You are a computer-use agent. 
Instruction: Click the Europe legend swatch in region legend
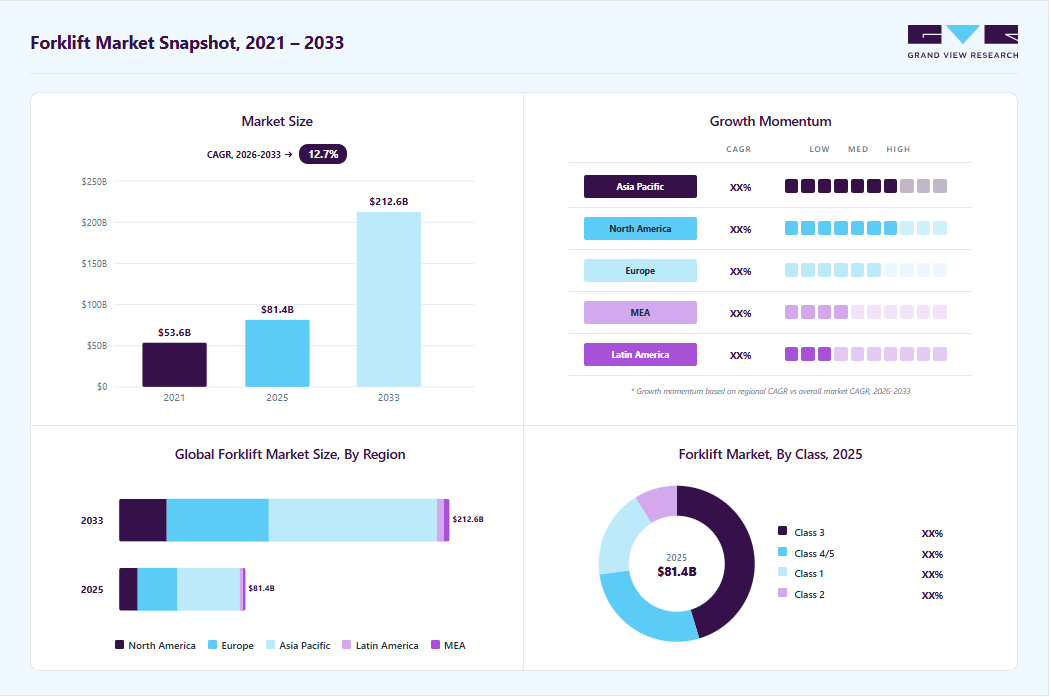pos(212,645)
